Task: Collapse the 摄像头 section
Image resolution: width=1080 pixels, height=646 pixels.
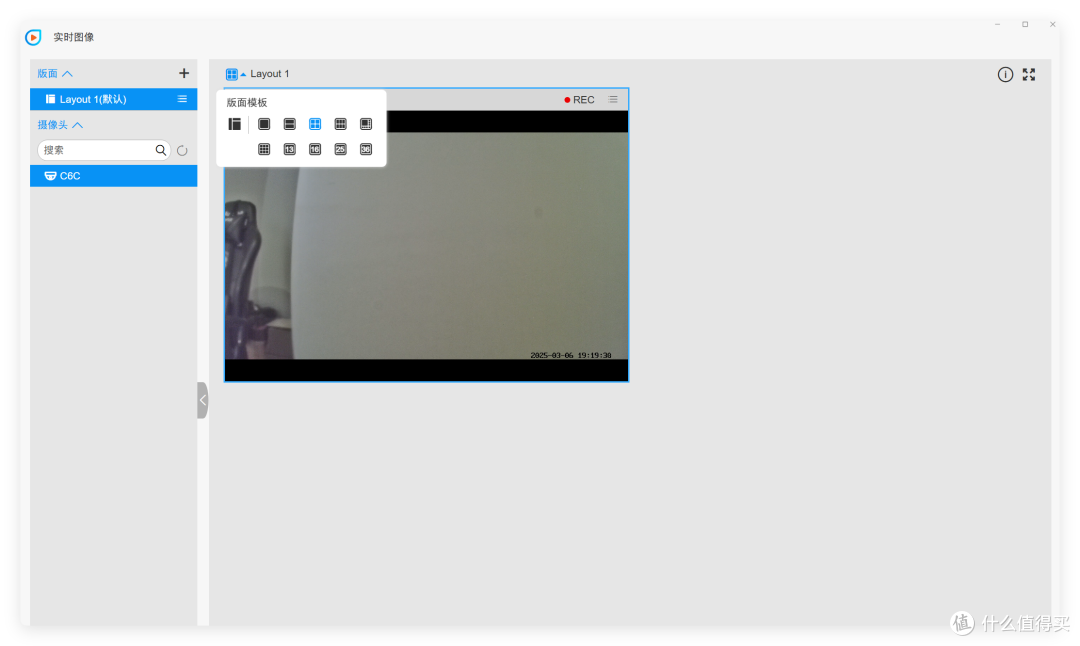Action: point(60,125)
